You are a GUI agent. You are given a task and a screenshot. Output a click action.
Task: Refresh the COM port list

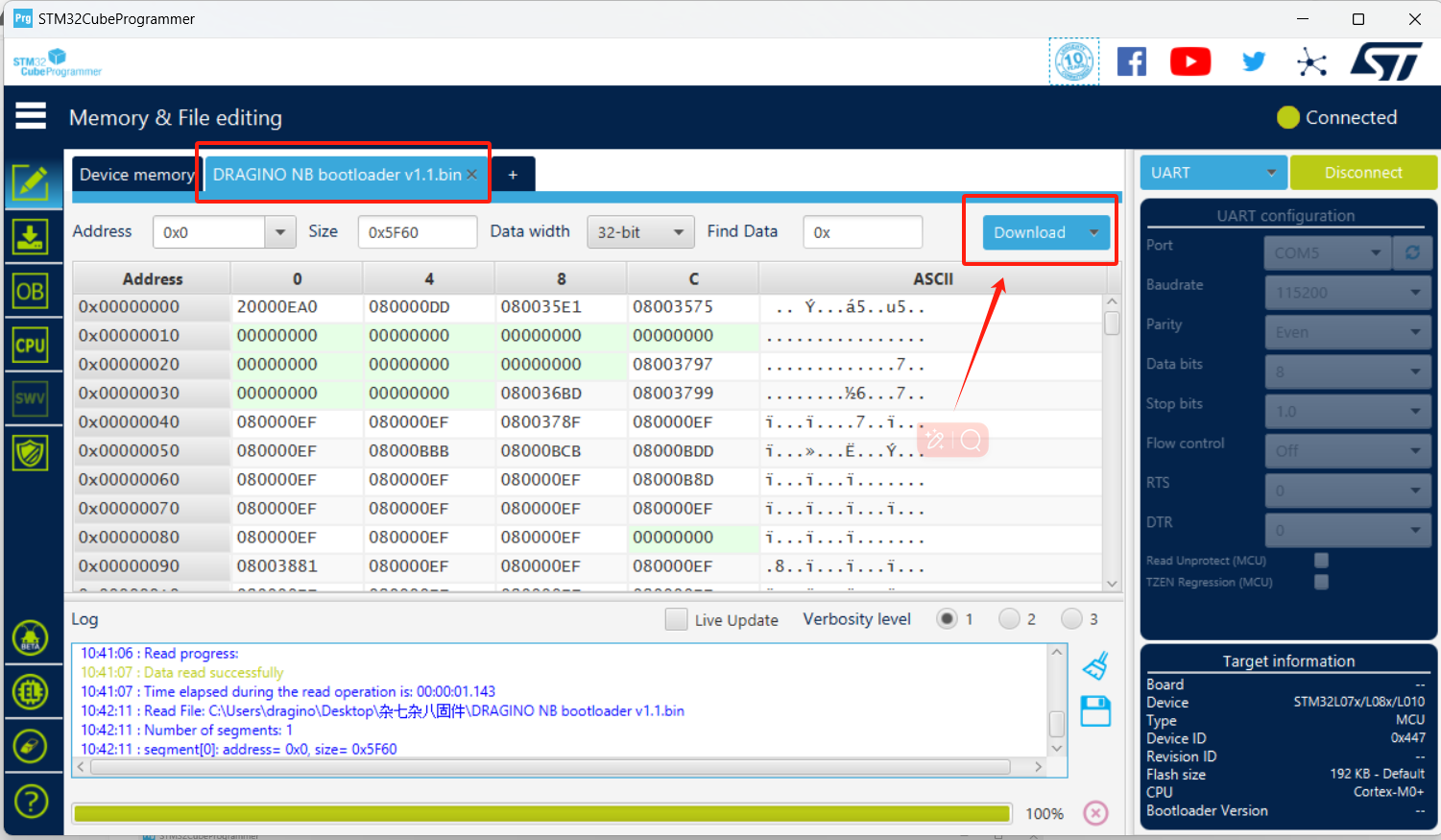pos(1412,252)
